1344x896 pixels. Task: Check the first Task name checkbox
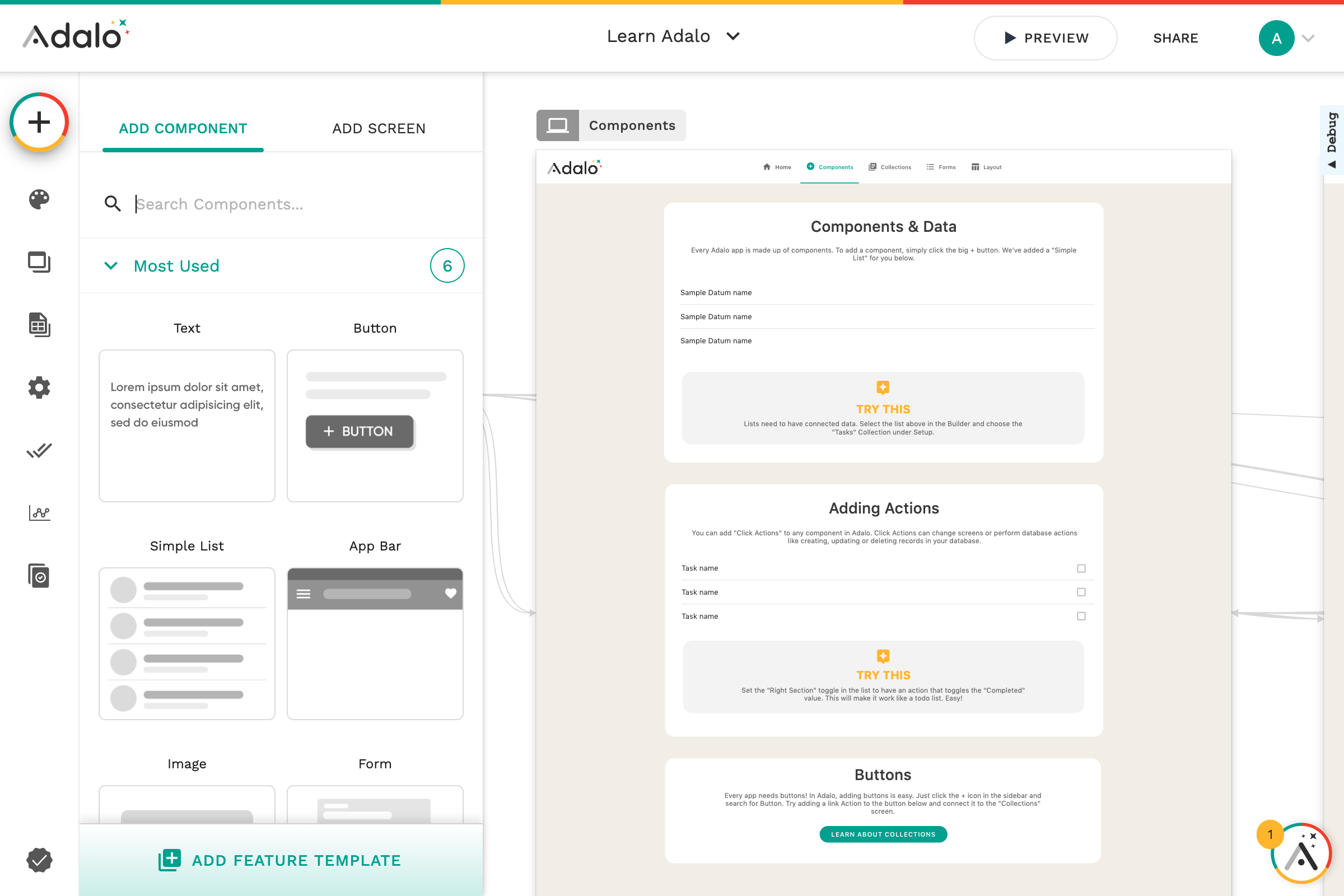[x=1081, y=568]
